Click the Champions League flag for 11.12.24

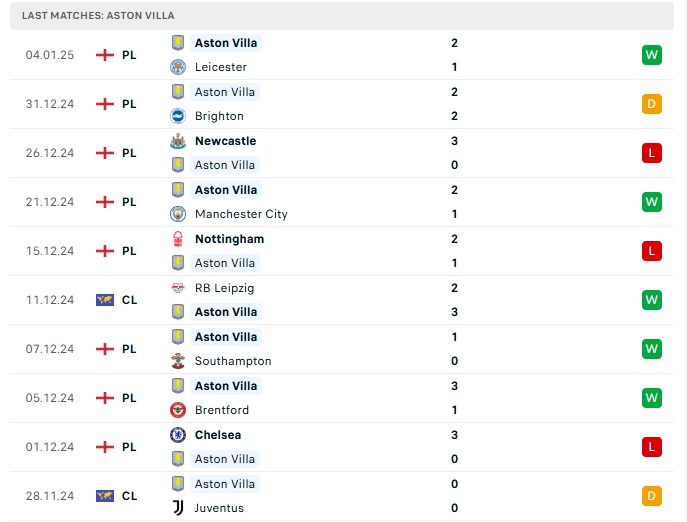105,300
